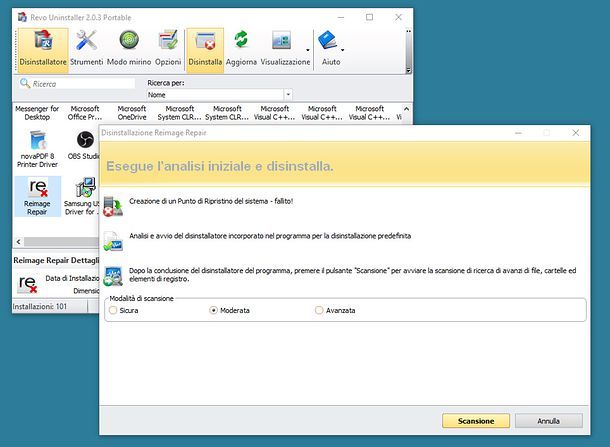Click the Reimage Repair details icon
The width and height of the screenshot is (610, 447).
(x=28, y=284)
